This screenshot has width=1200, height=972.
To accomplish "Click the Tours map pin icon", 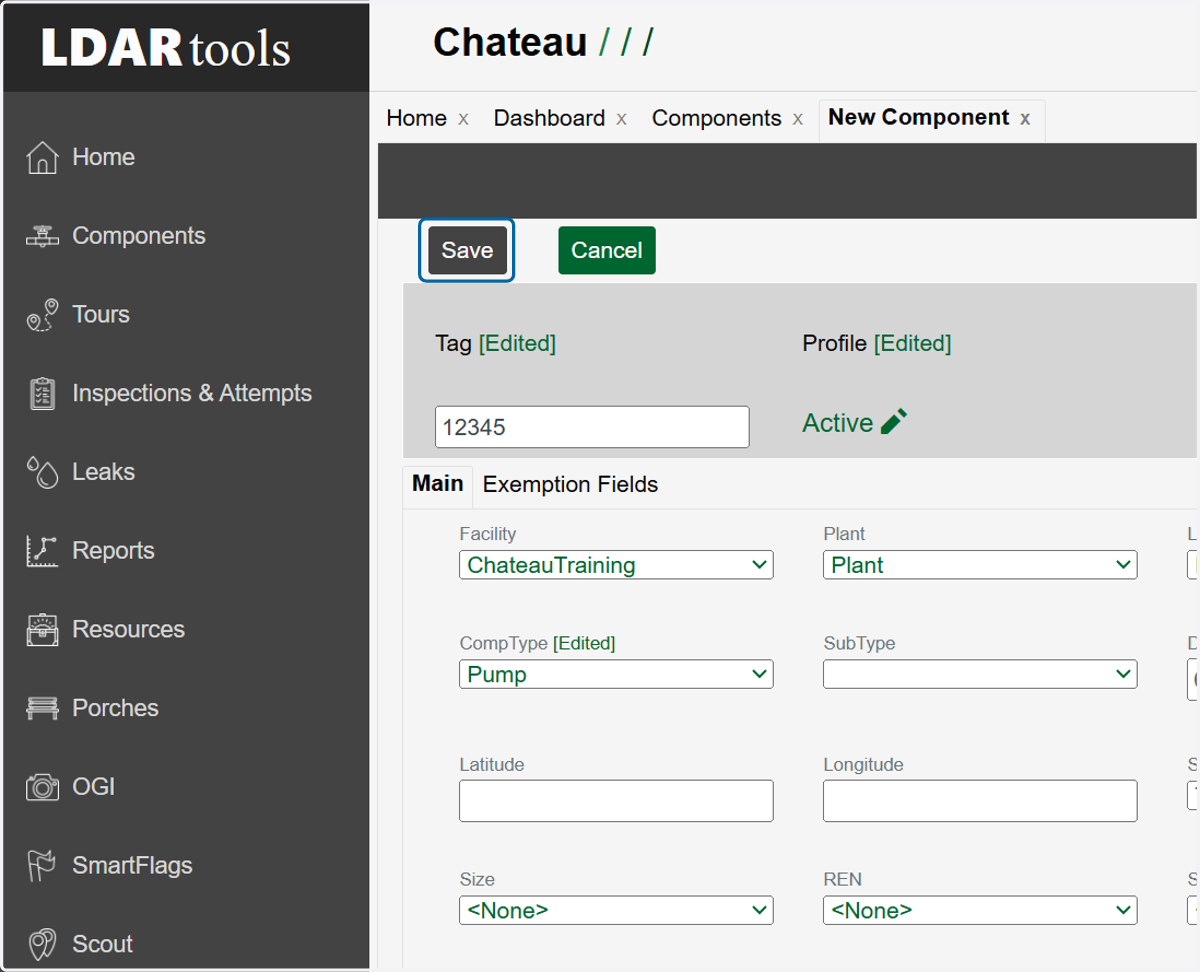I will pyautogui.click(x=42, y=315).
